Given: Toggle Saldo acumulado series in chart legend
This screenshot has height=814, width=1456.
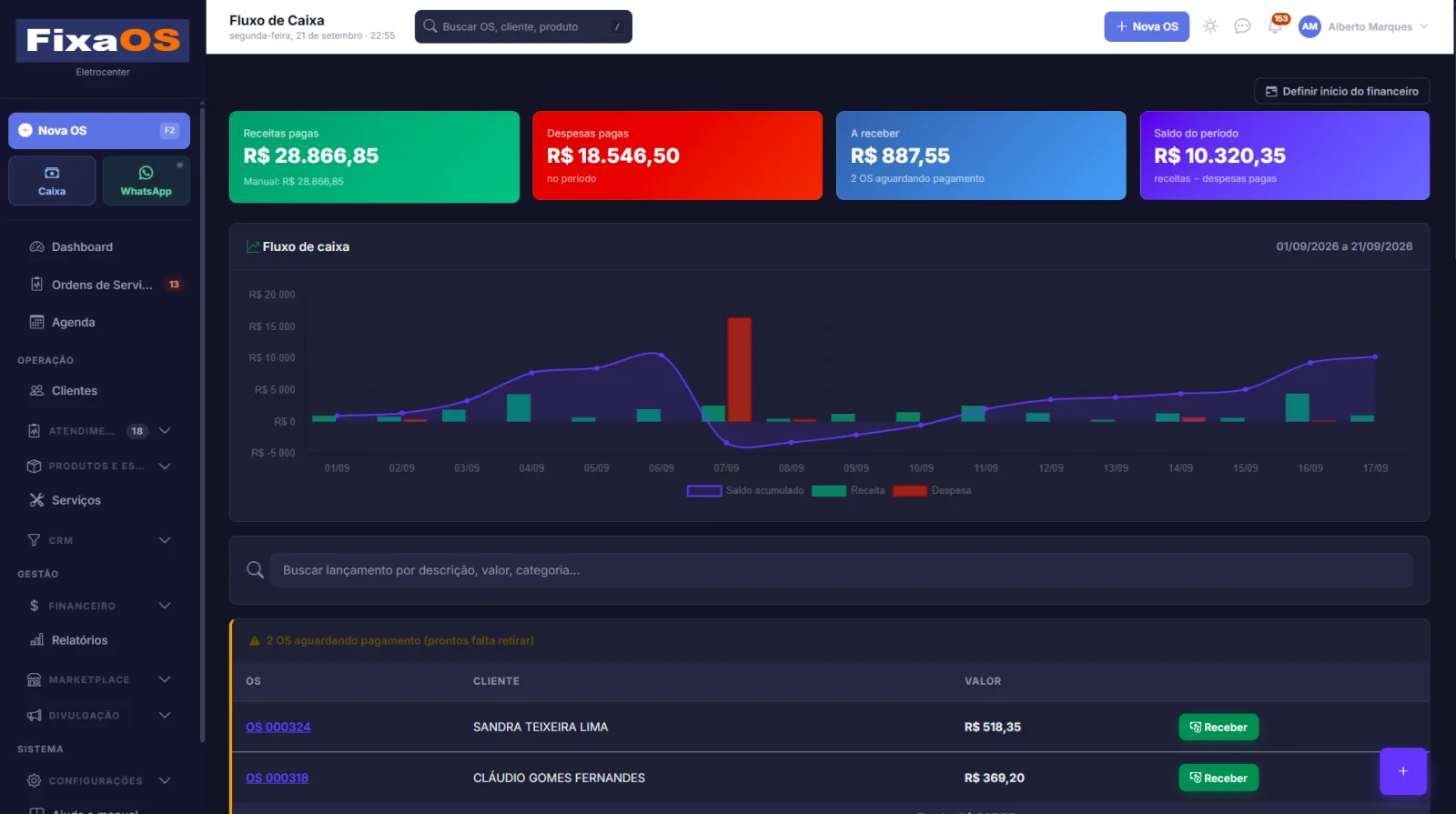Looking at the screenshot, I should [745, 491].
